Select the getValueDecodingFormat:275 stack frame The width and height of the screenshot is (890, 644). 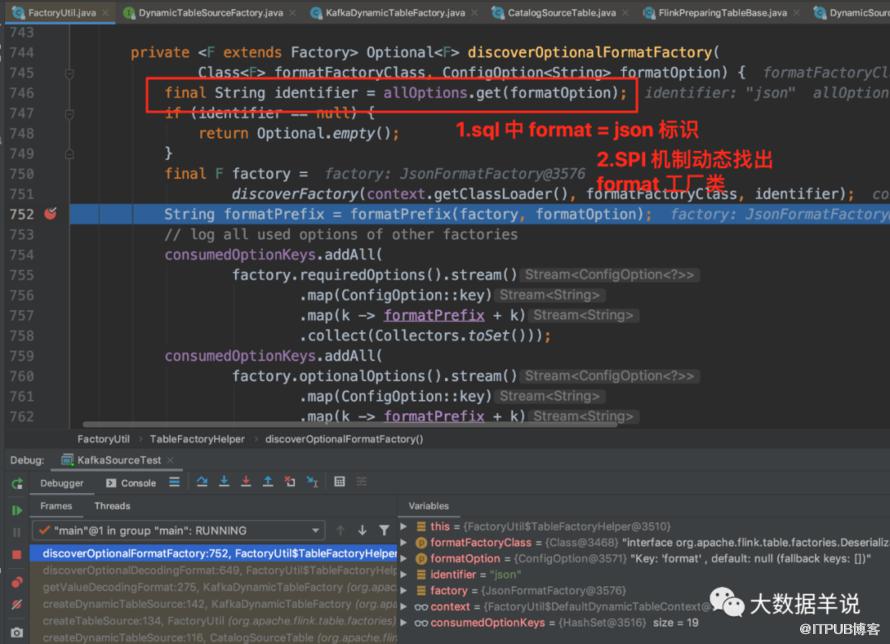pyautogui.click(x=213, y=587)
